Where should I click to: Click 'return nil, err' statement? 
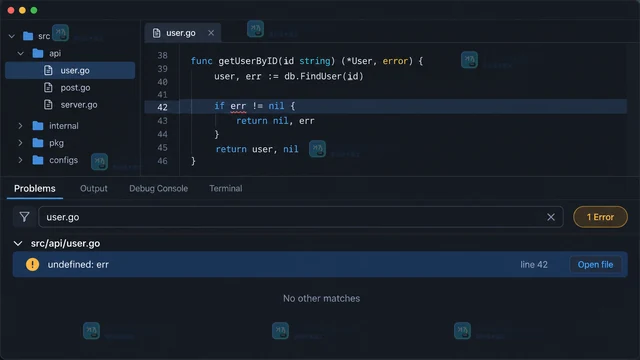pyautogui.click(x=275, y=121)
